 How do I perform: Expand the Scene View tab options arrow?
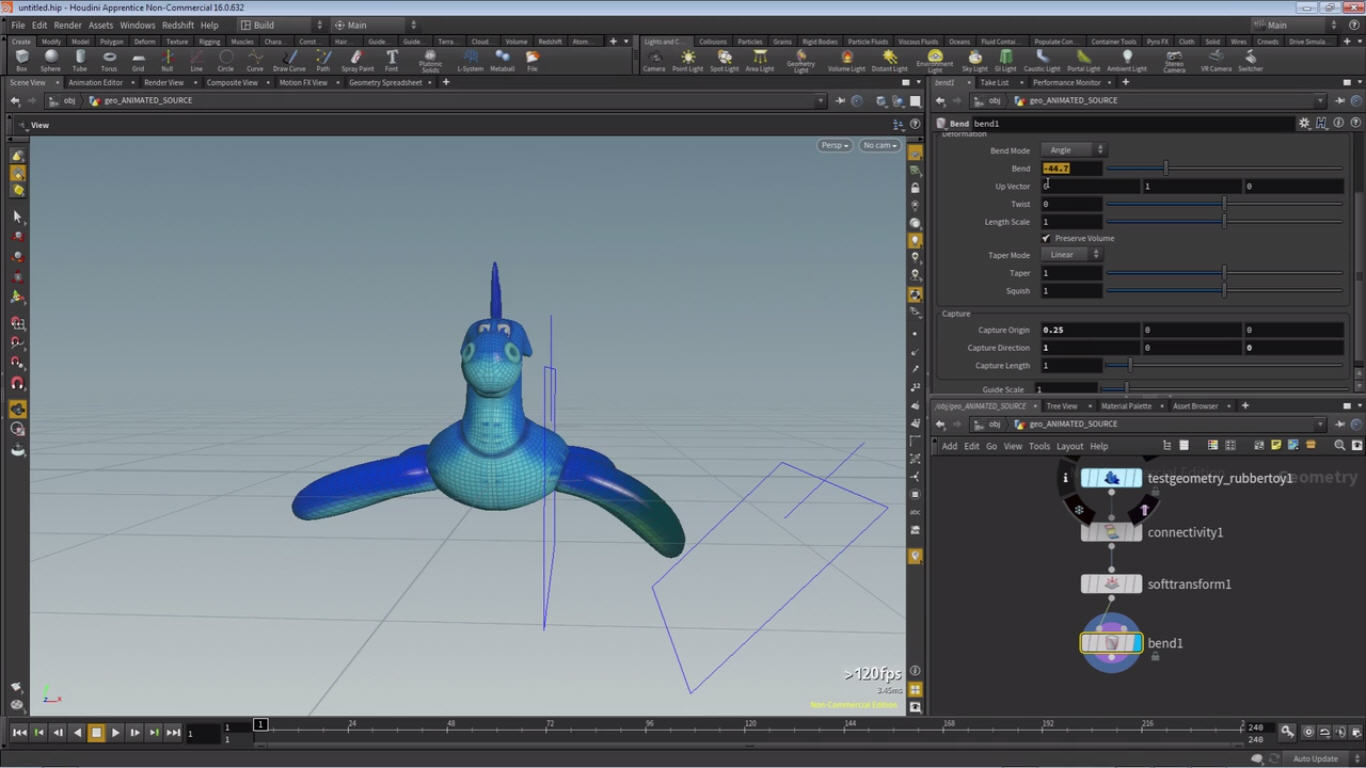pos(57,82)
